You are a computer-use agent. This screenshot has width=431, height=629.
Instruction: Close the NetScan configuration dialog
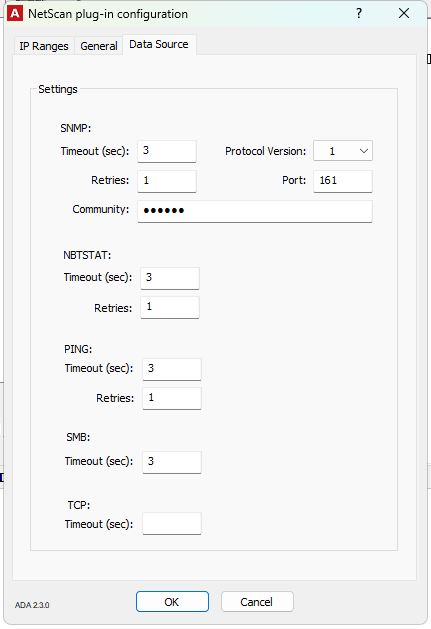point(404,13)
